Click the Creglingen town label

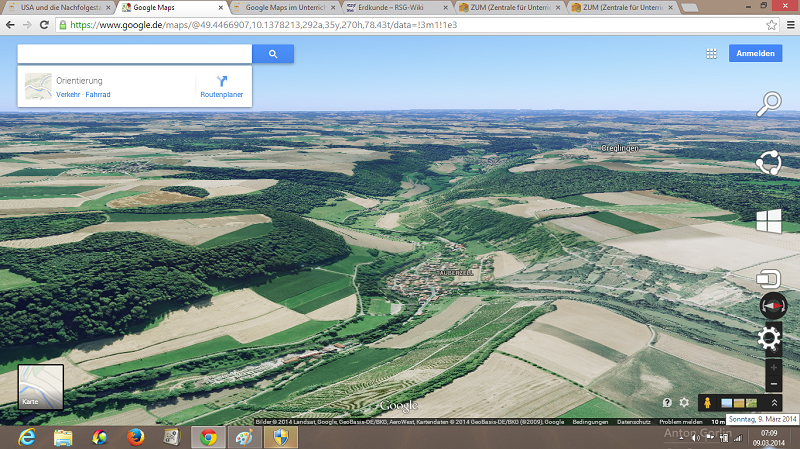pyautogui.click(x=619, y=148)
